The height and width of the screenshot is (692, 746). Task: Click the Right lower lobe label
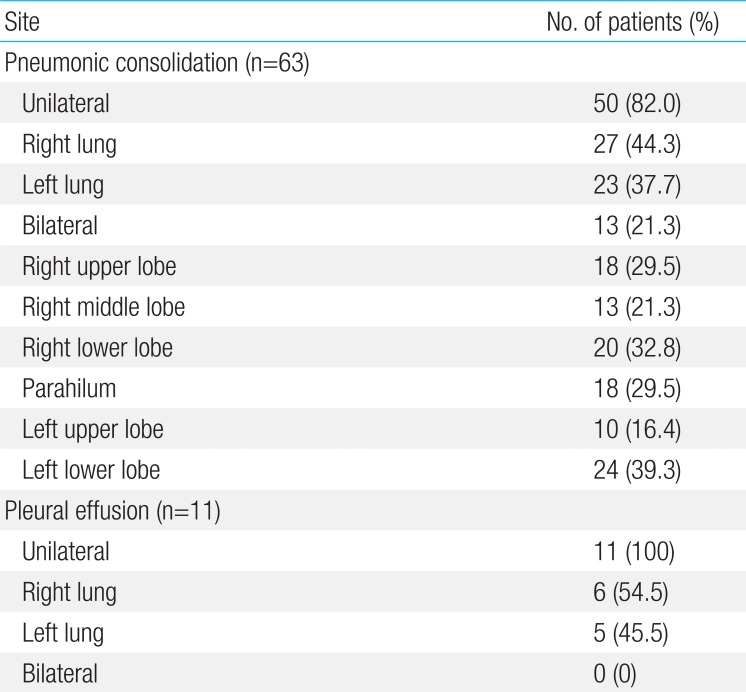click(97, 348)
